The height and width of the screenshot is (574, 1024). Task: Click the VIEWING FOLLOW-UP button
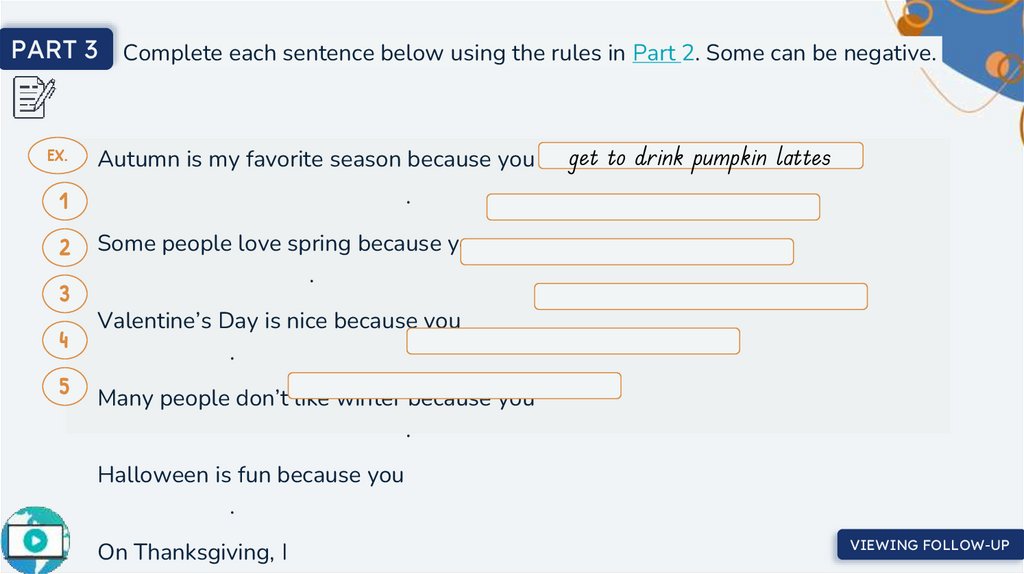coord(929,545)
